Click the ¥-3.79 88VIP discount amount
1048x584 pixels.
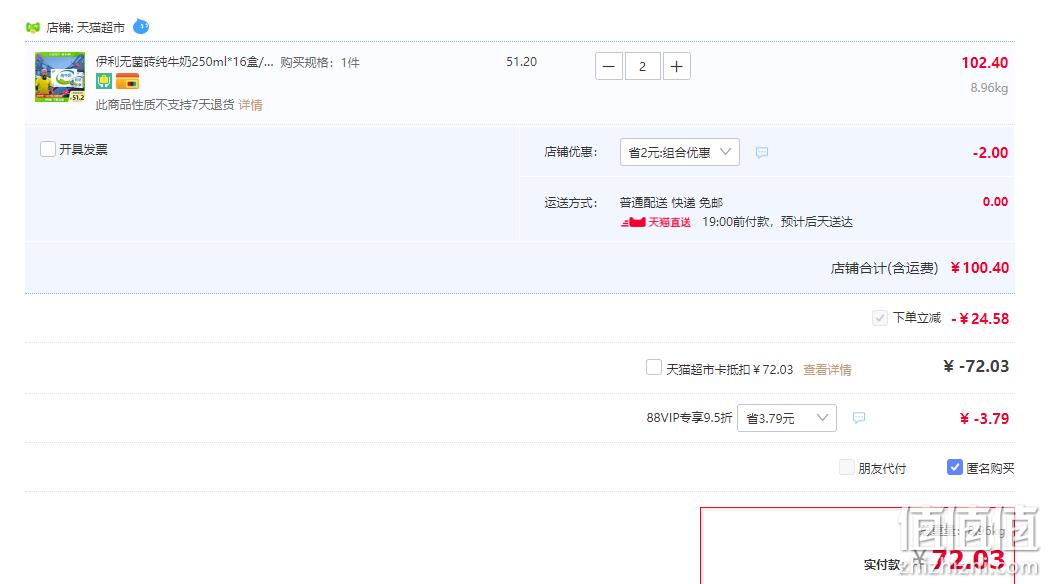tap(985, 419)
